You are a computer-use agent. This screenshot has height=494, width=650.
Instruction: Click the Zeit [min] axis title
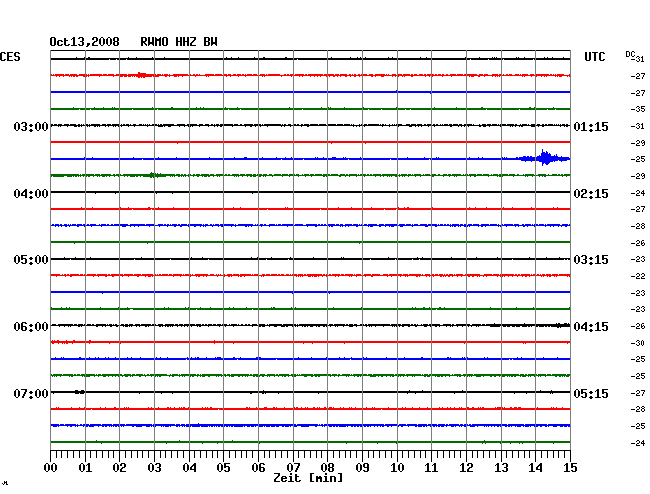point(308,478)
